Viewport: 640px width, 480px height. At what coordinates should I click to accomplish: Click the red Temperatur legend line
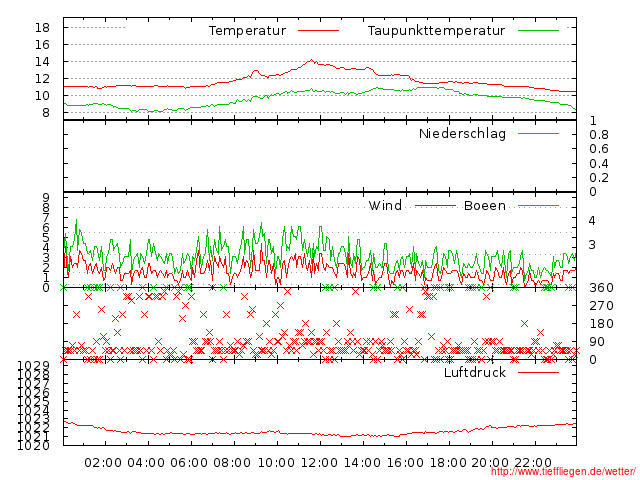pyautogui.click(x=318, y=31)
